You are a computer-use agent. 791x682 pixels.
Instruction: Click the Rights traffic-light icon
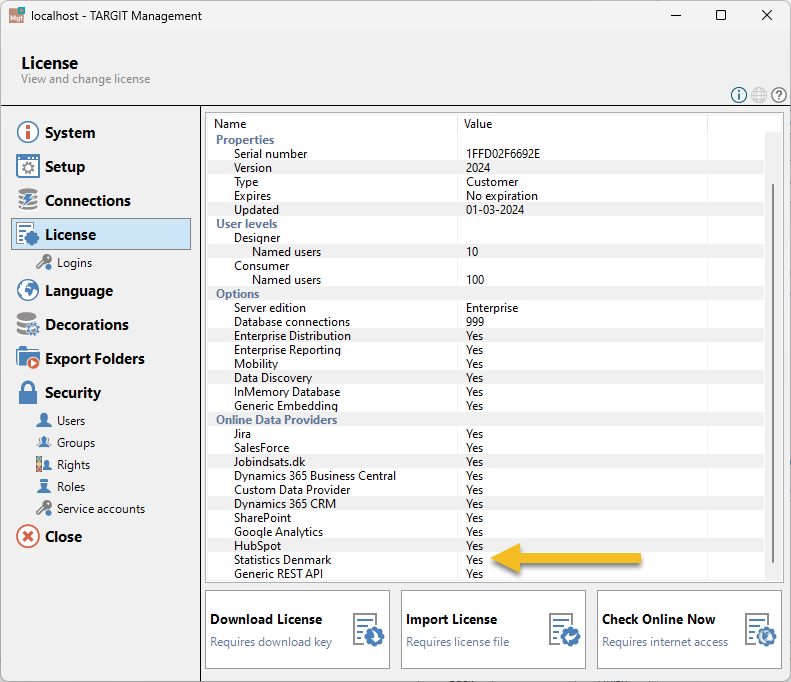[44, 465]
